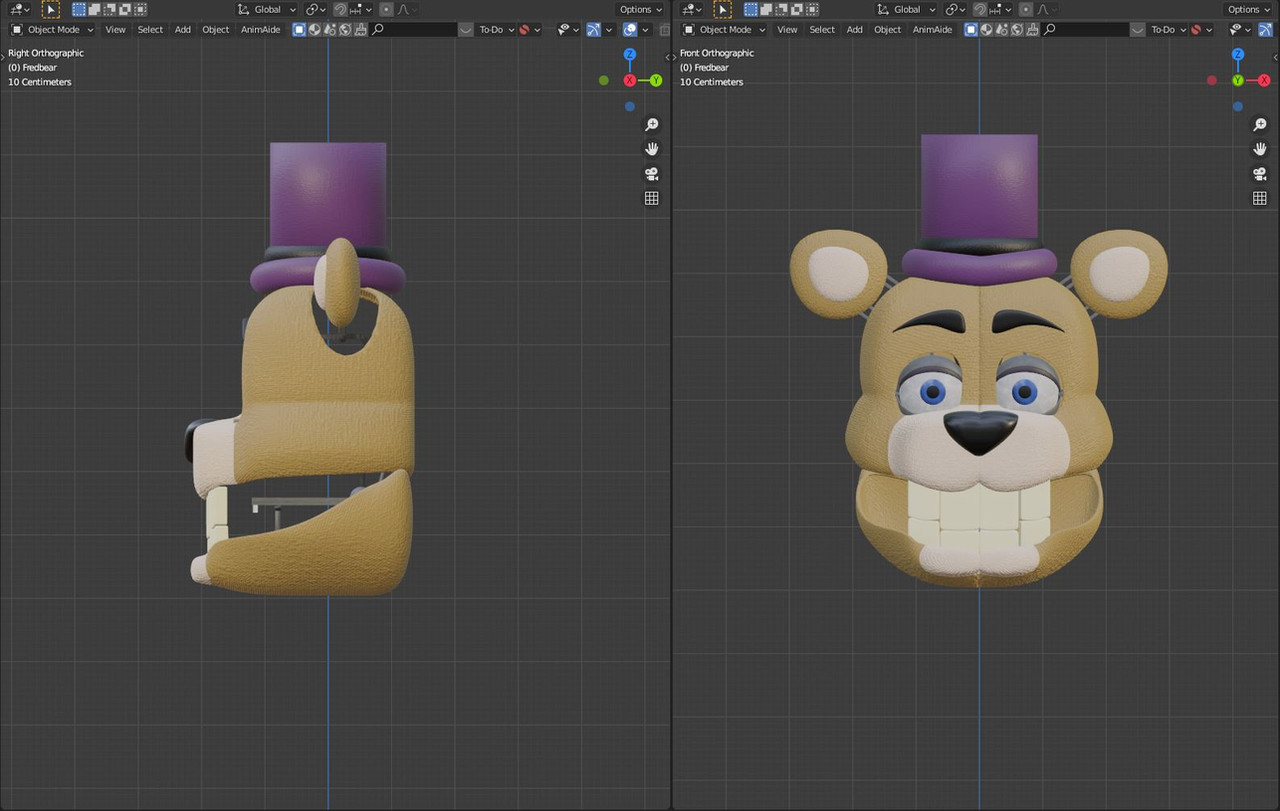Open Add menu in front viewport

click(854, 29)
